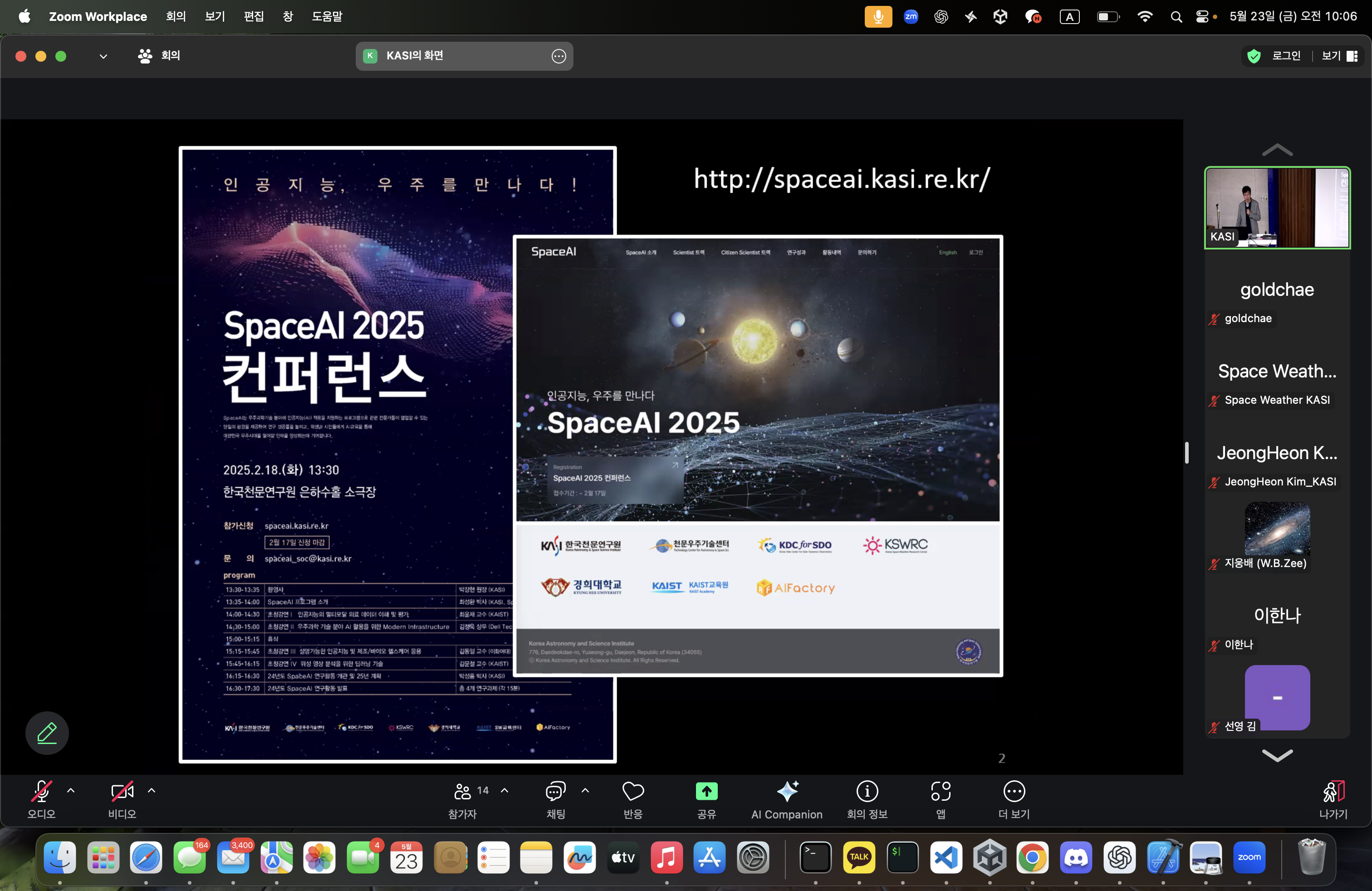Open KakaoTalk from the Dock

pyautogui.click(x=859, y=858)
